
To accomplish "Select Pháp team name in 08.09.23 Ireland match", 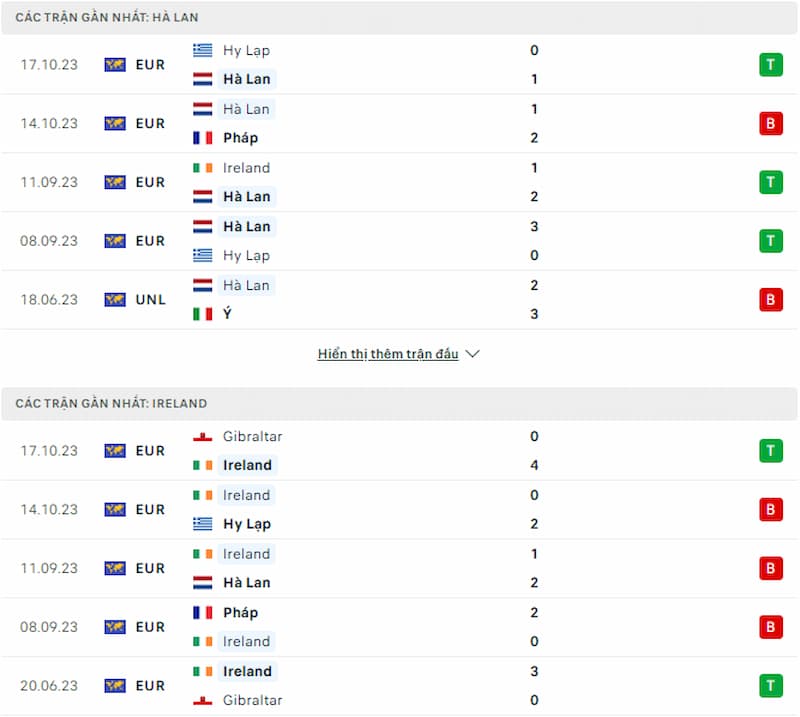I will (240, 612).
